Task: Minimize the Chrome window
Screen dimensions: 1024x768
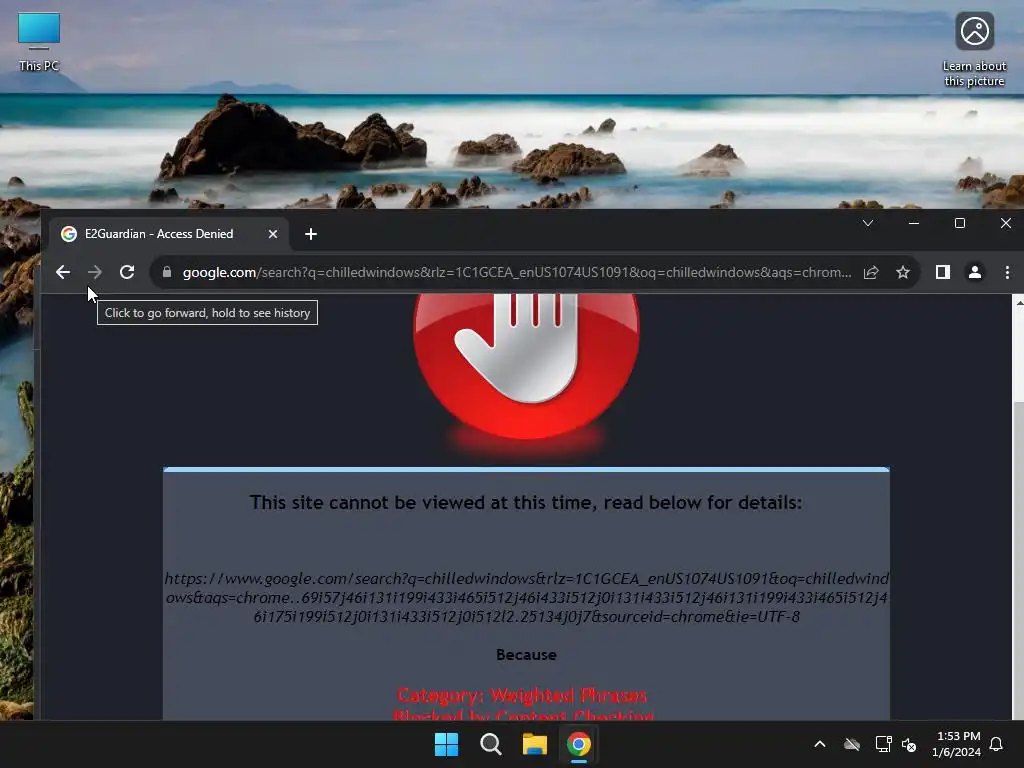Action: [914, 223]
